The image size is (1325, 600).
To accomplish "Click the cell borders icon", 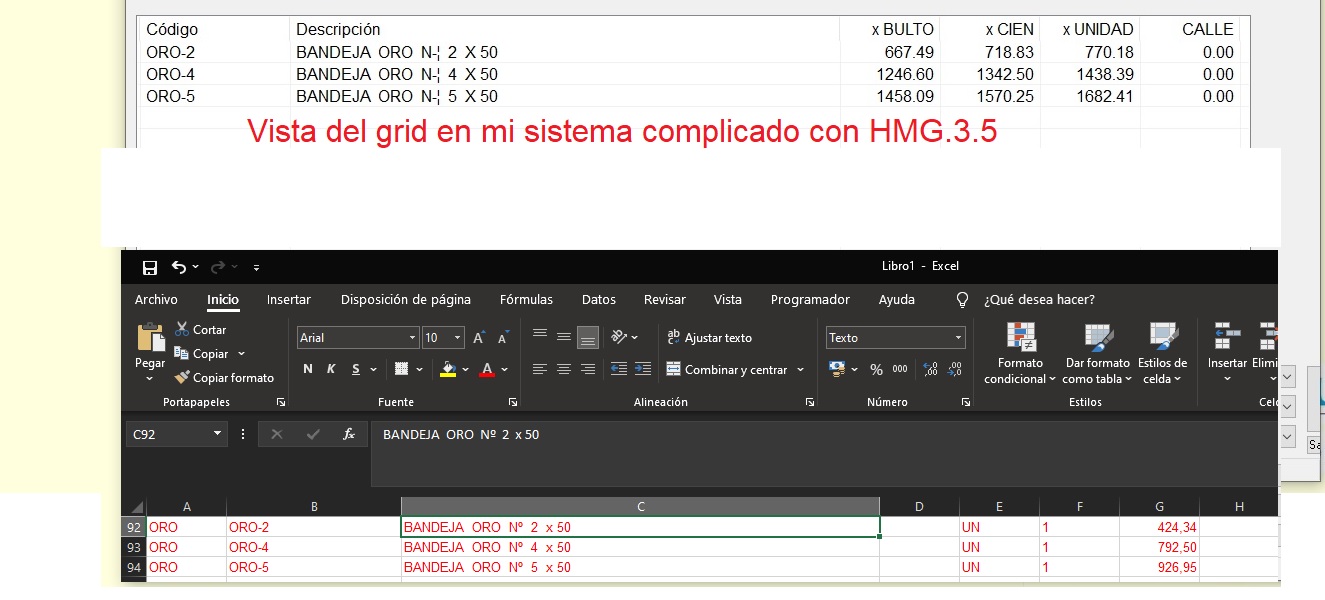I will (401, 369).
